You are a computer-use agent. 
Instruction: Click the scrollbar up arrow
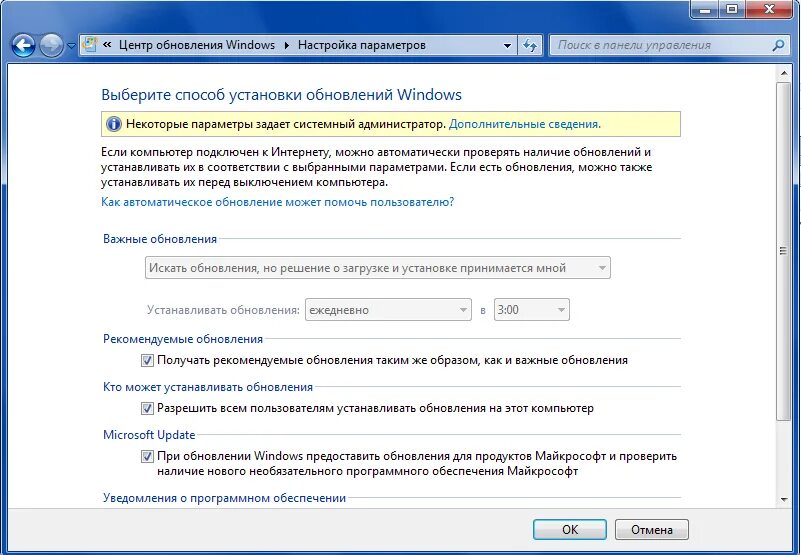[784, 74]
